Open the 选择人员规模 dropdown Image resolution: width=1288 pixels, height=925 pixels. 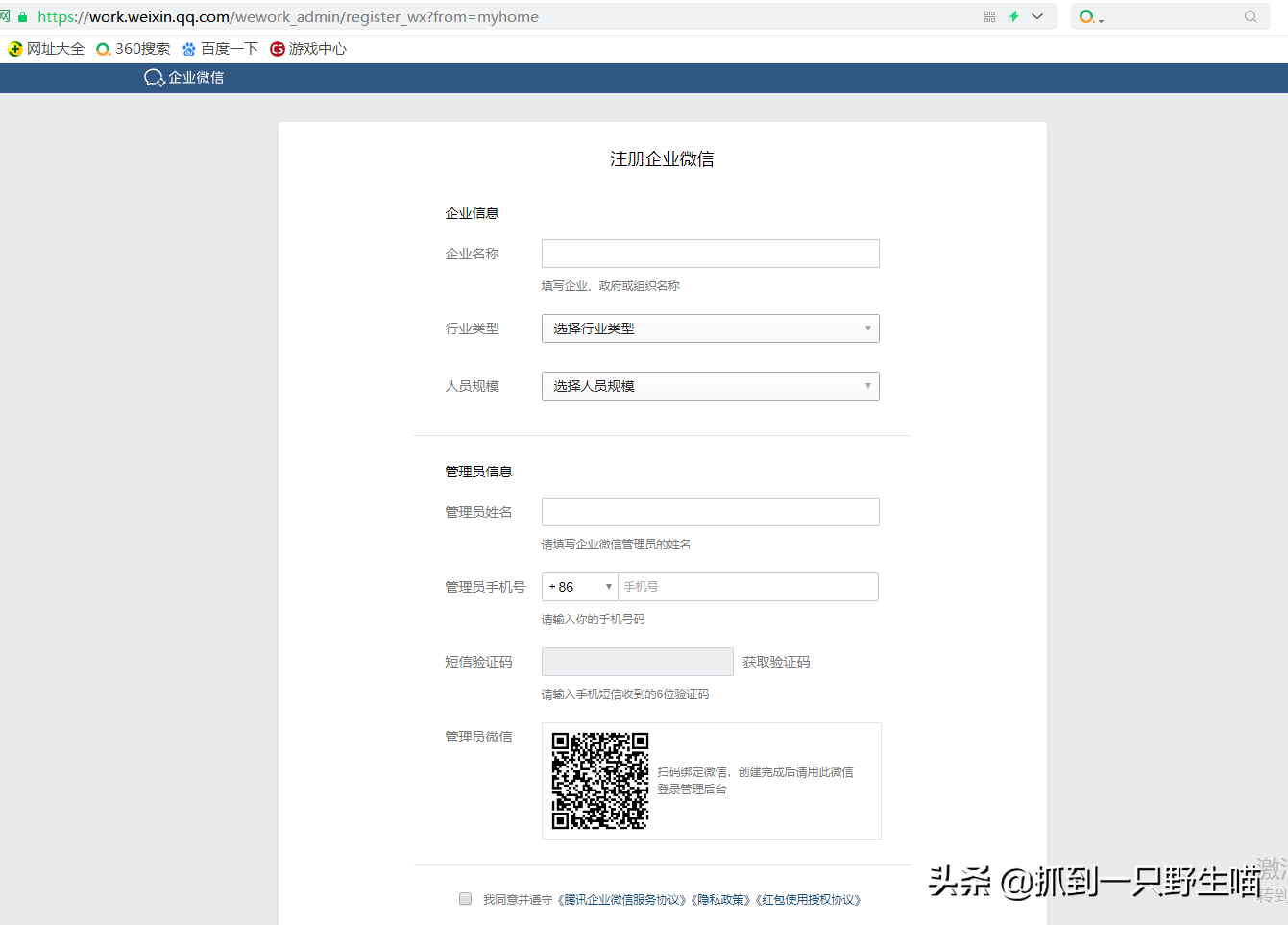pyautogui.click(x=711, y=386)
